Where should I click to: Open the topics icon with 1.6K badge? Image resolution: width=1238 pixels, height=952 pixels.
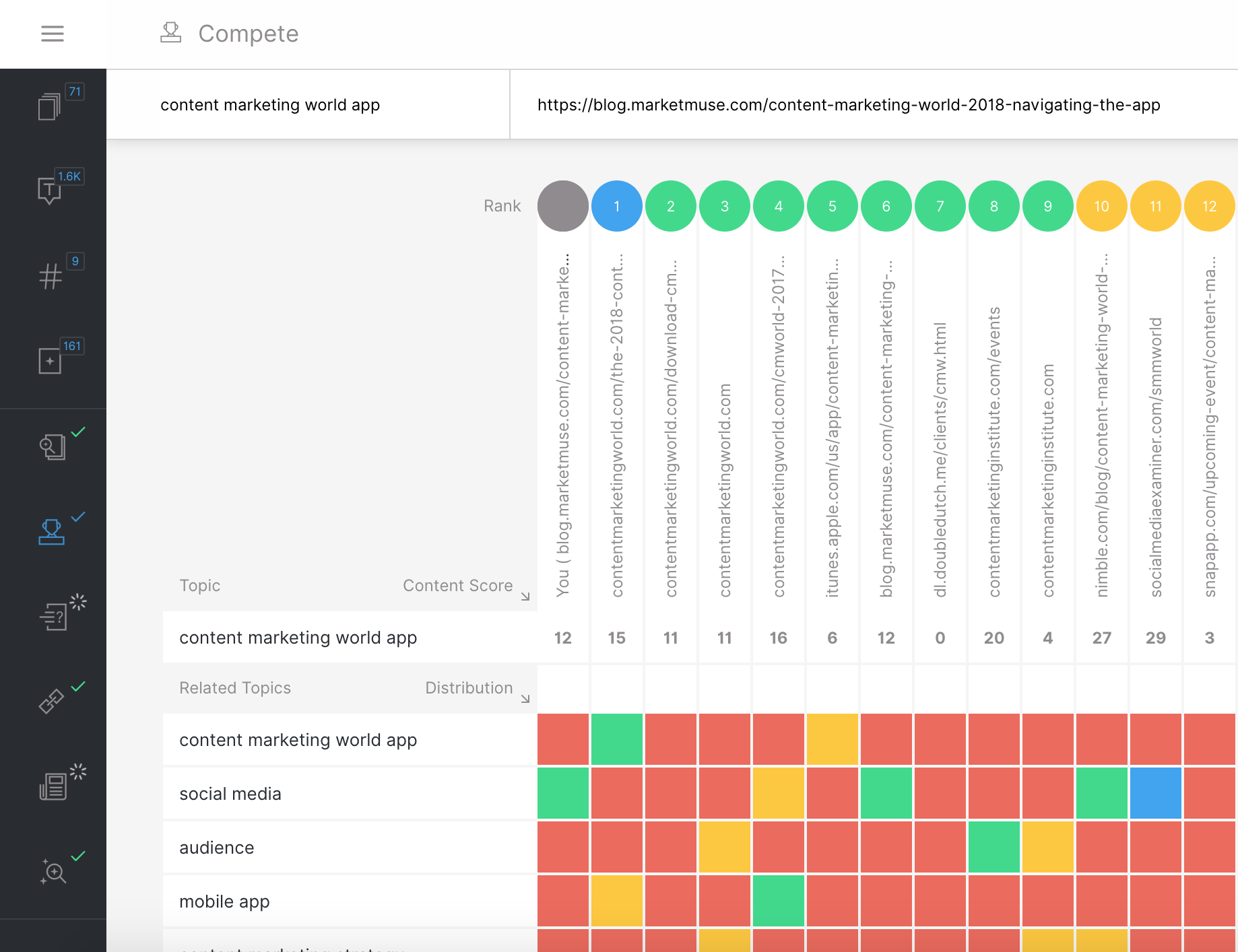50,190
